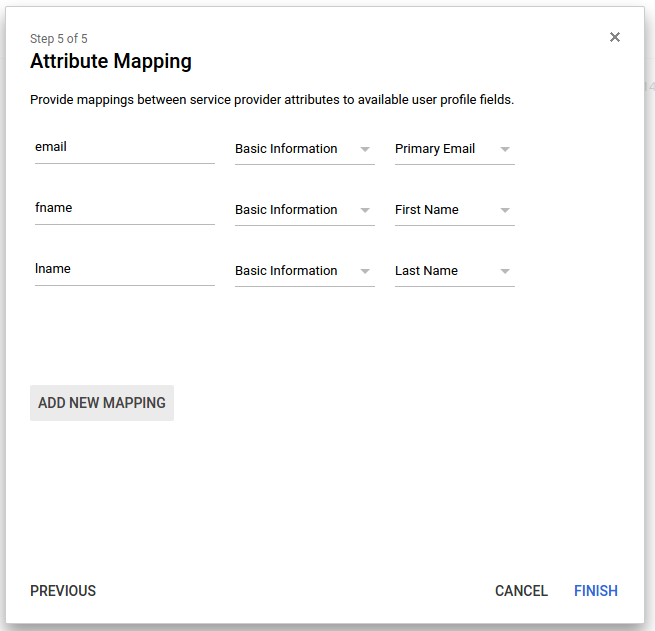
Task: Go back with the Previous button
Action: coord(63,591)
